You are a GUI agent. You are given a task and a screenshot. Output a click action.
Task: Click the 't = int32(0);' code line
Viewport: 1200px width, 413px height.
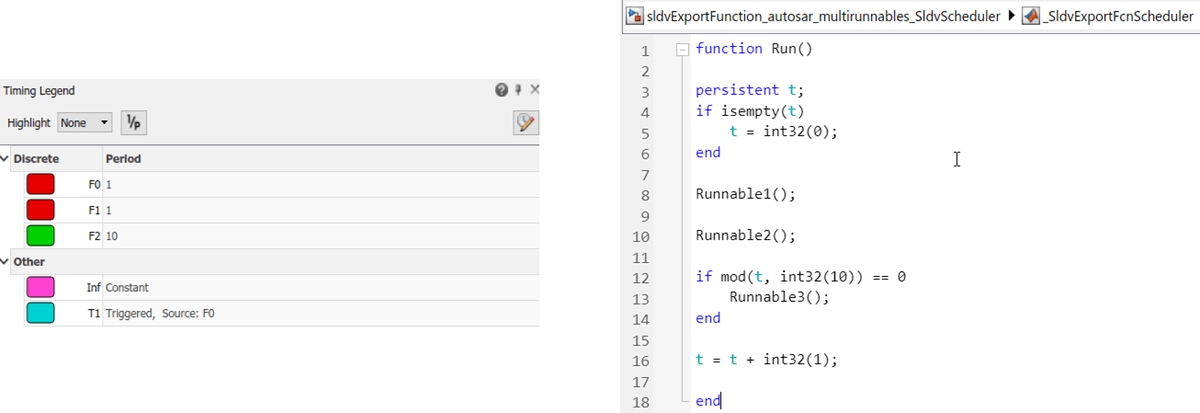pos(782,132)
